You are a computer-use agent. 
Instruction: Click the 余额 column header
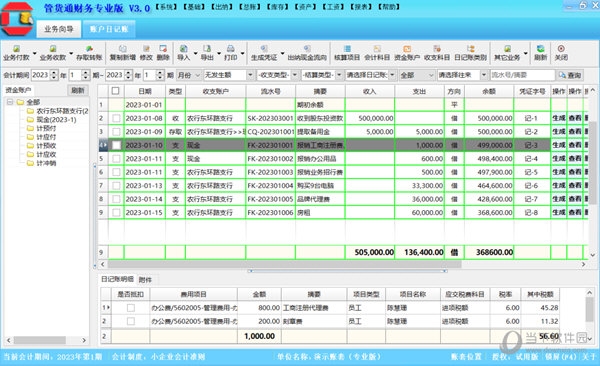(489, 92)
